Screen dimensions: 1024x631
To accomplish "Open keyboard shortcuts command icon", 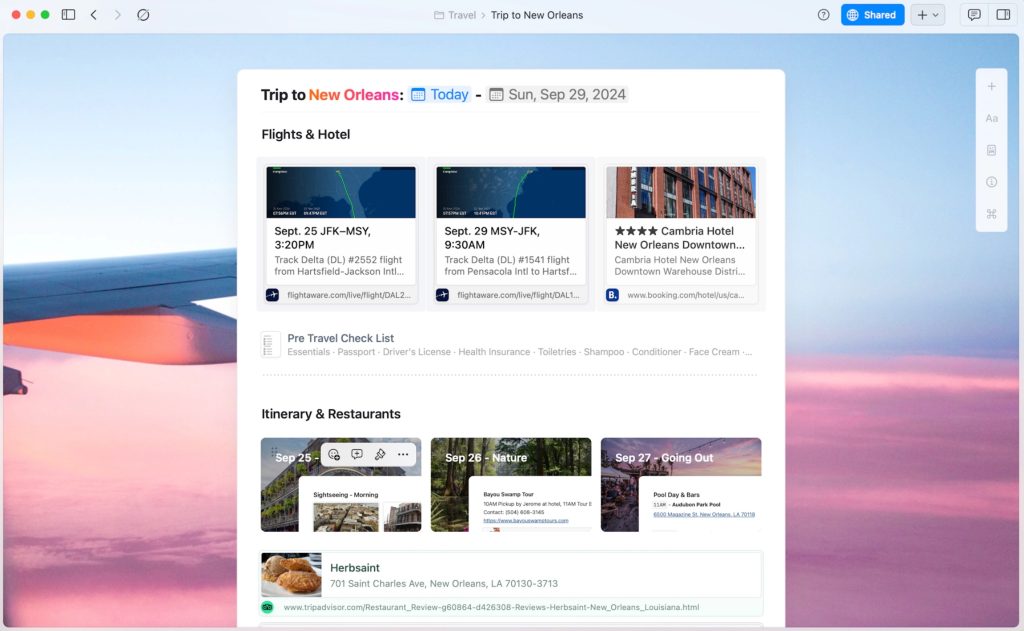I will 991,214.
